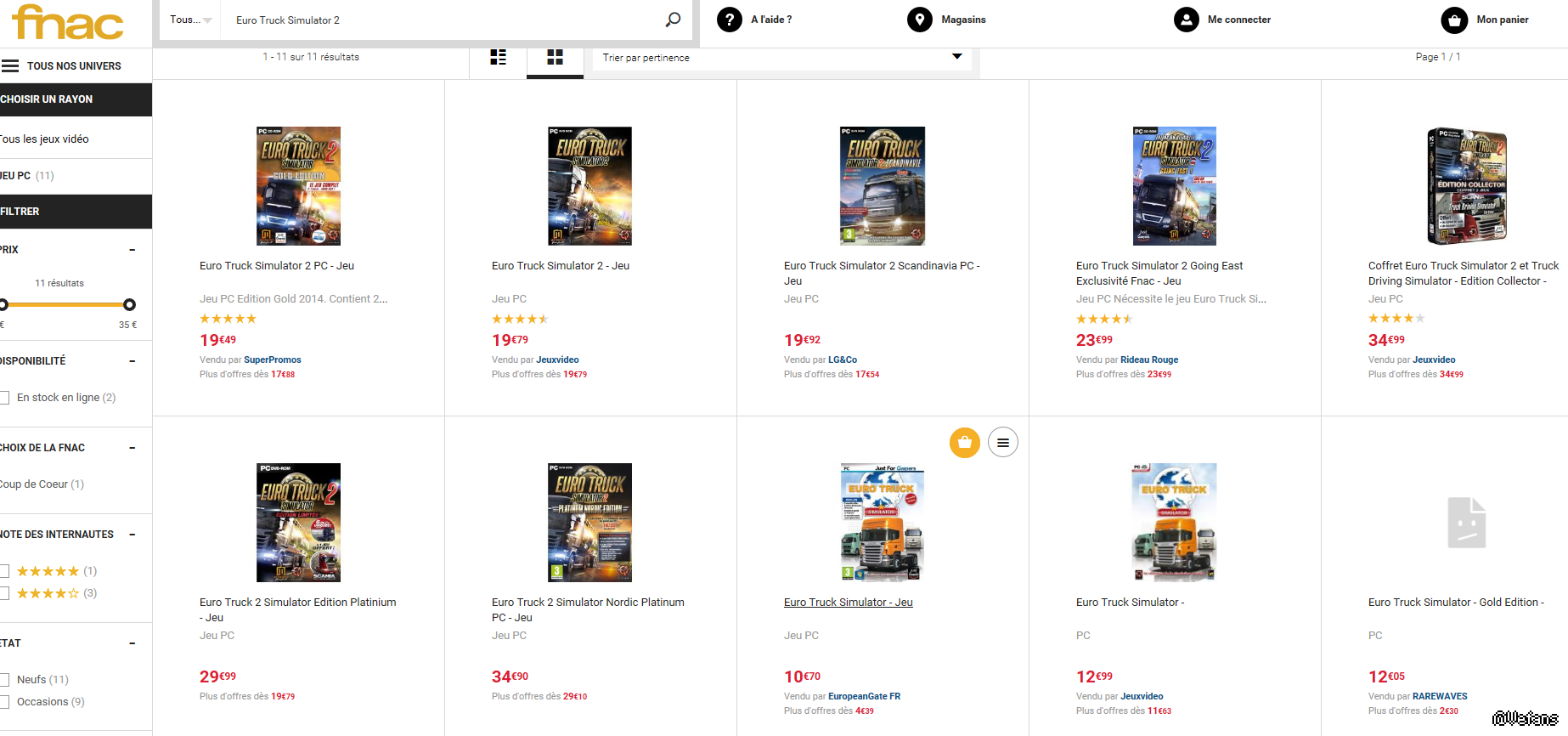Open the Tous nos univers hamburger menu

click(x=10, y=65)
